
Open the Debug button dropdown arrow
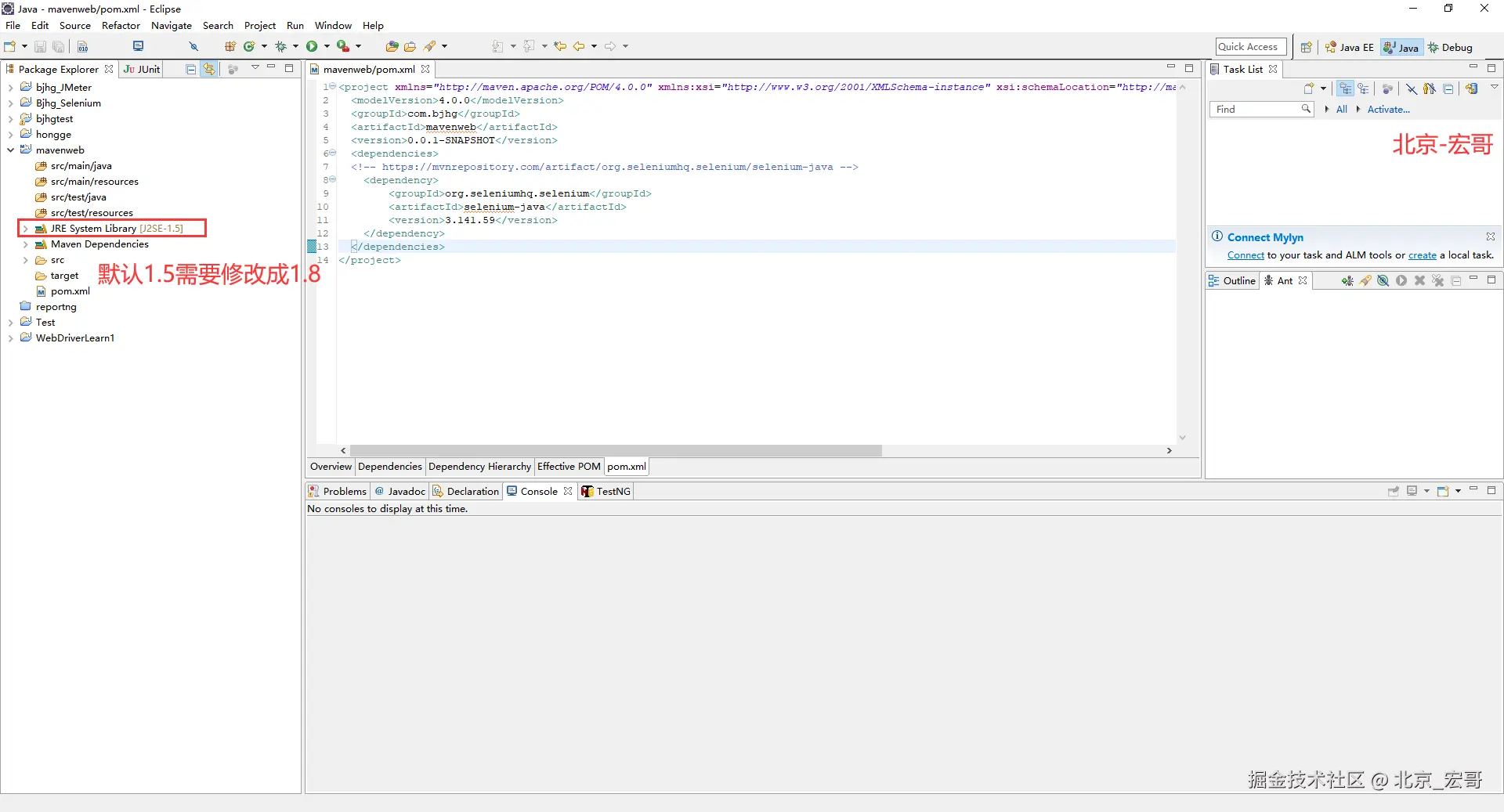click(295, 47)
